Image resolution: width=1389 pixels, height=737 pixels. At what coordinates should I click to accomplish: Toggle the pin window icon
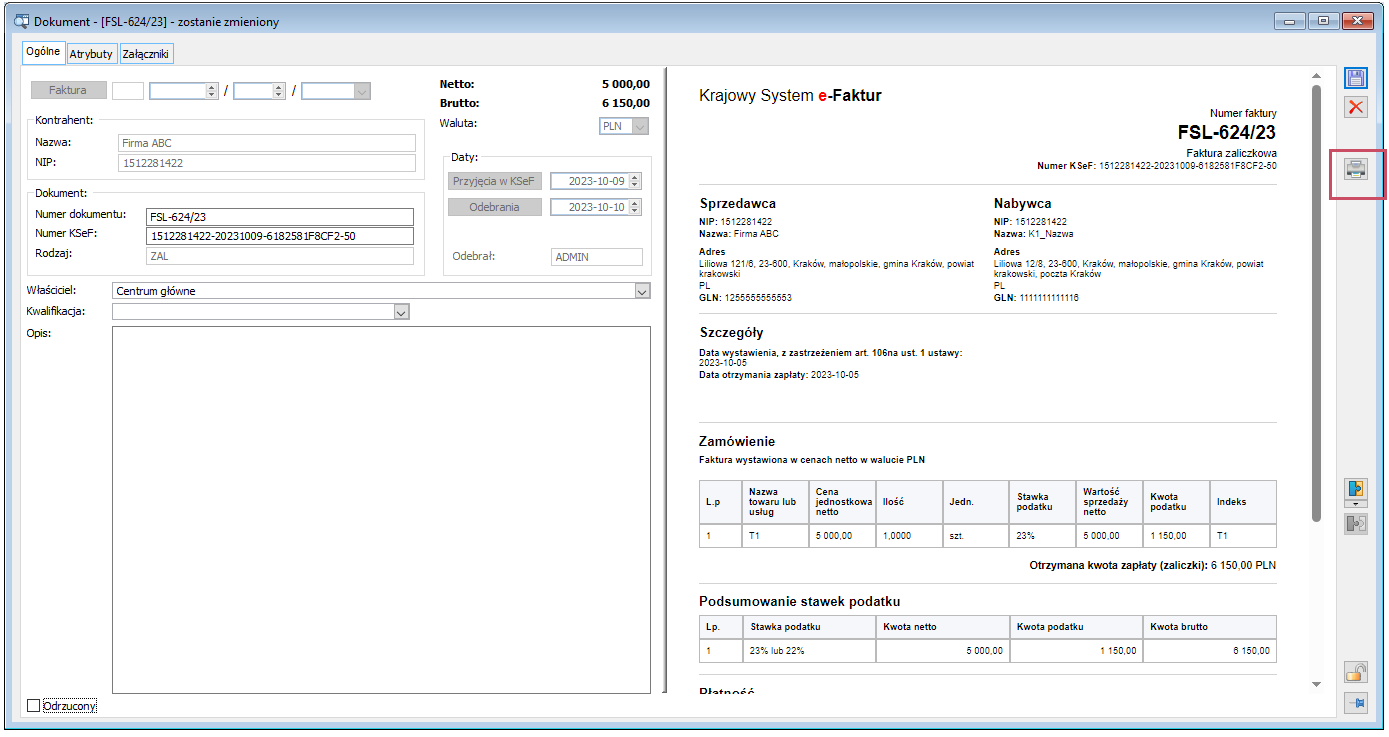click(x=1356, y=703)
